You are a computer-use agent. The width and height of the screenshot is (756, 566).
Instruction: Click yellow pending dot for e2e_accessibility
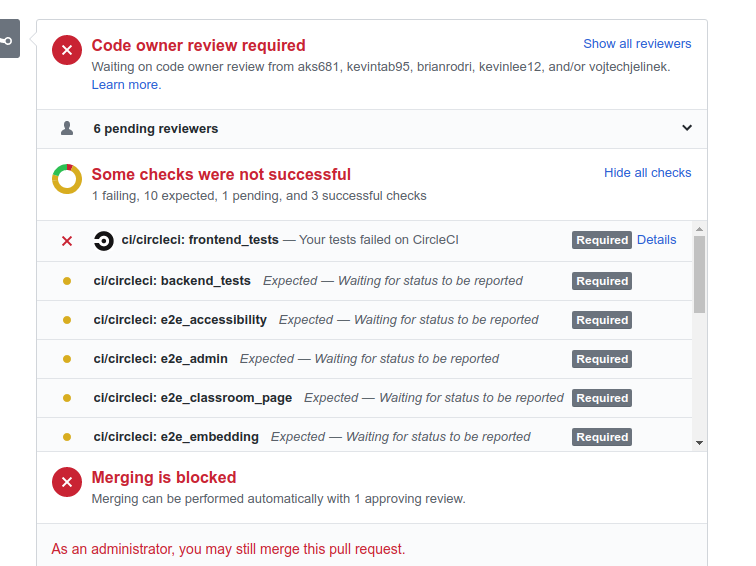tap(67, 320)
